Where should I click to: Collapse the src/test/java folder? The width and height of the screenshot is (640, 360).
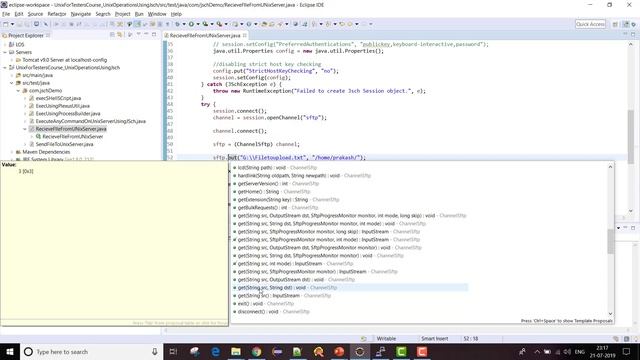point(12,83)
